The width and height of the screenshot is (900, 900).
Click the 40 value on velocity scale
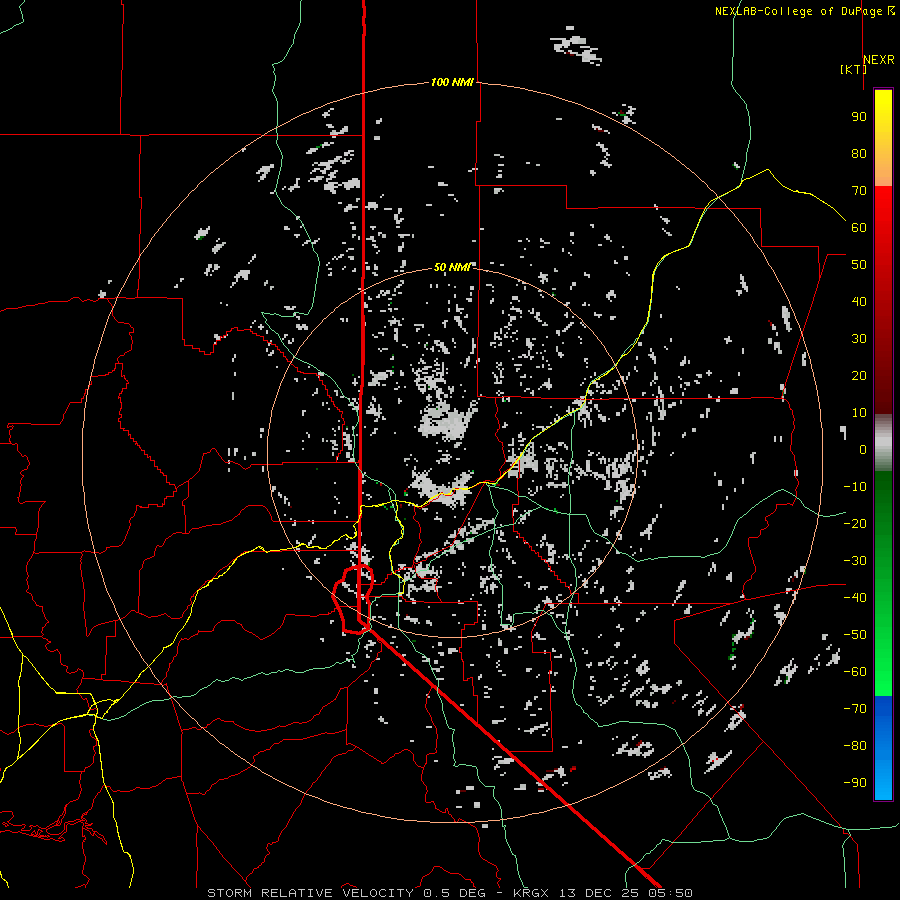pos(859,301)
